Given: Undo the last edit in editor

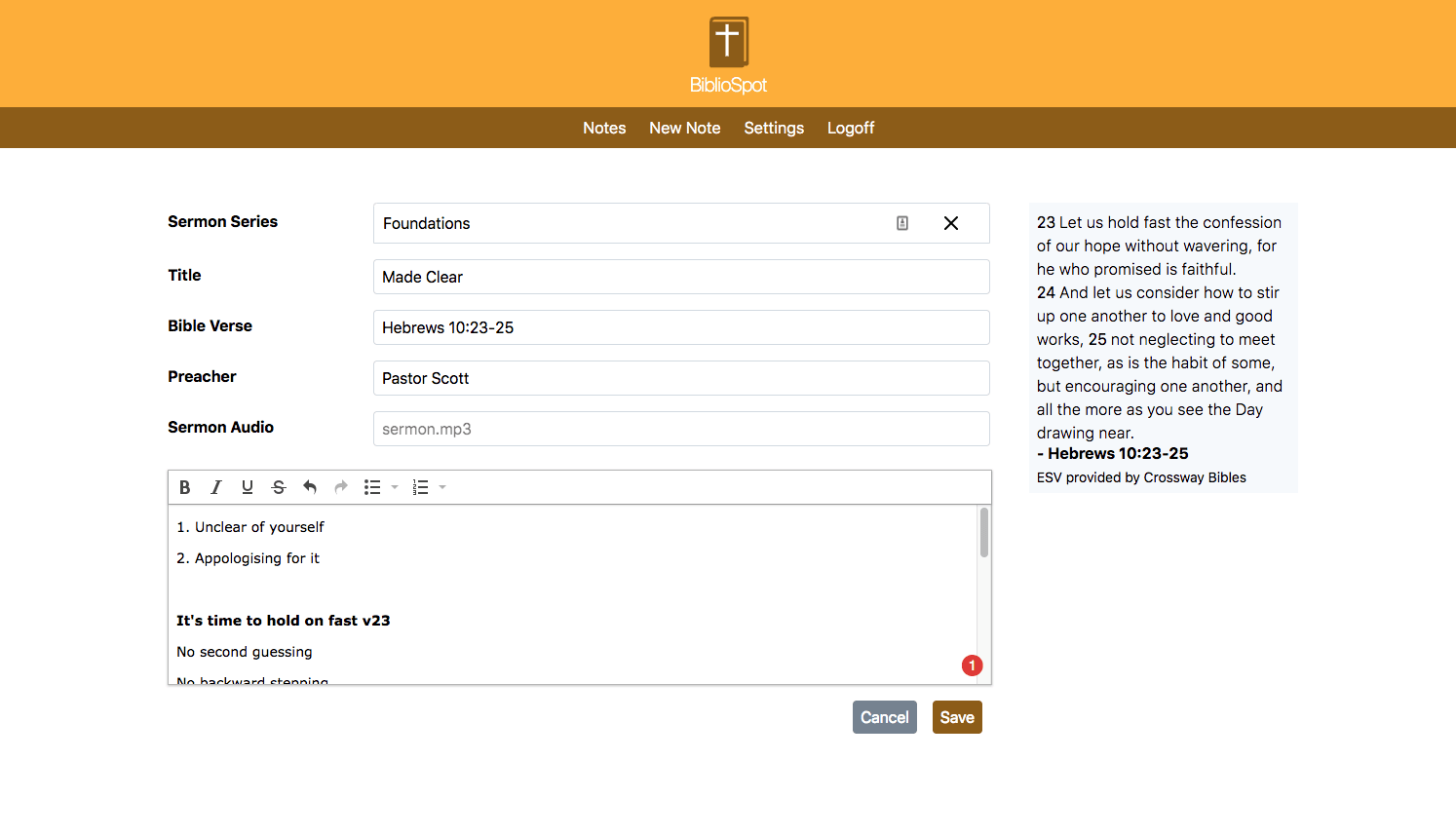Looking at the screenshot, I should click(x=309, y=487).
